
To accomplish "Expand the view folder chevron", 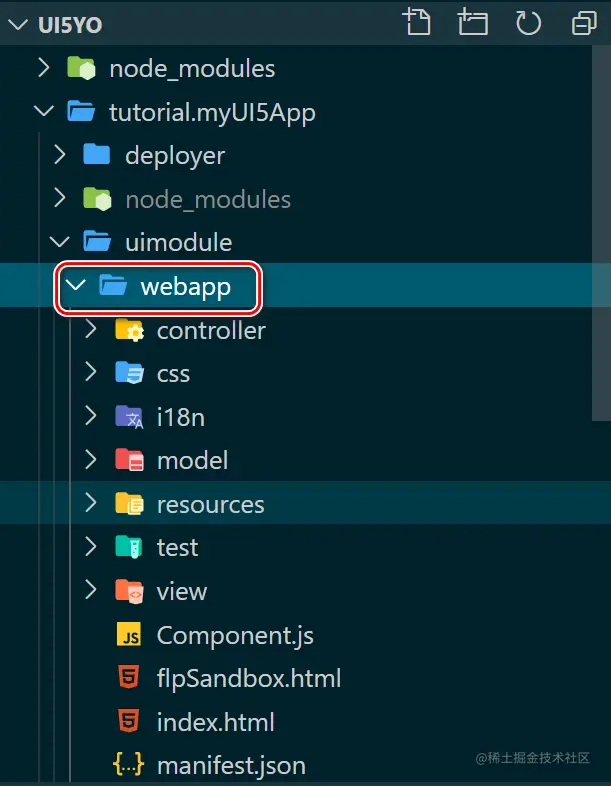I will coord(91,591).
